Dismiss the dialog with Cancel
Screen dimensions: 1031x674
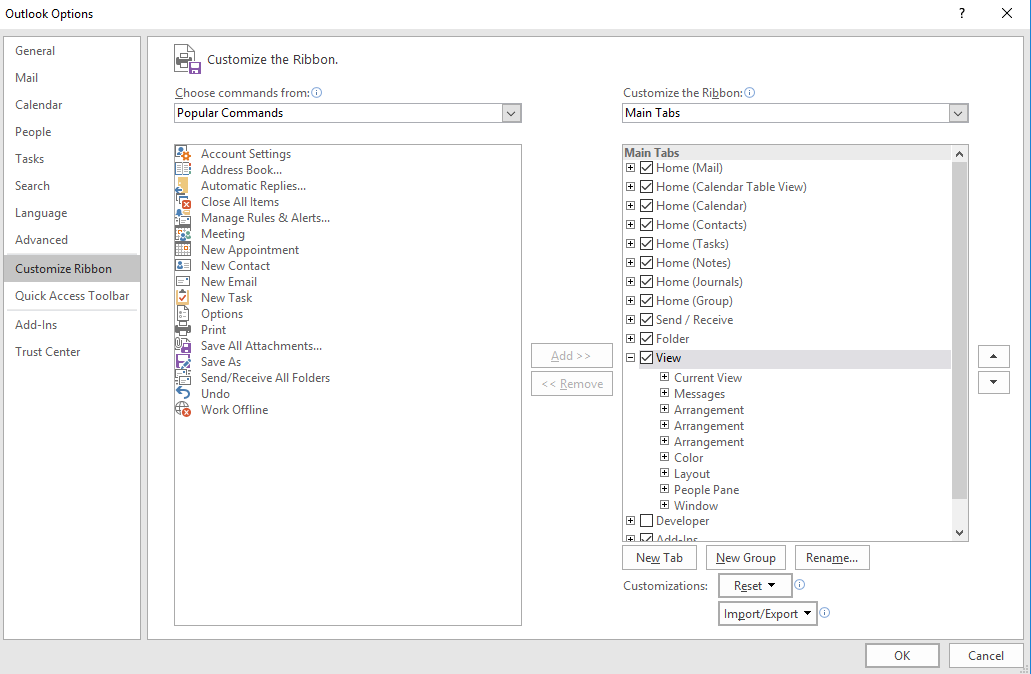tap(986, 656)
